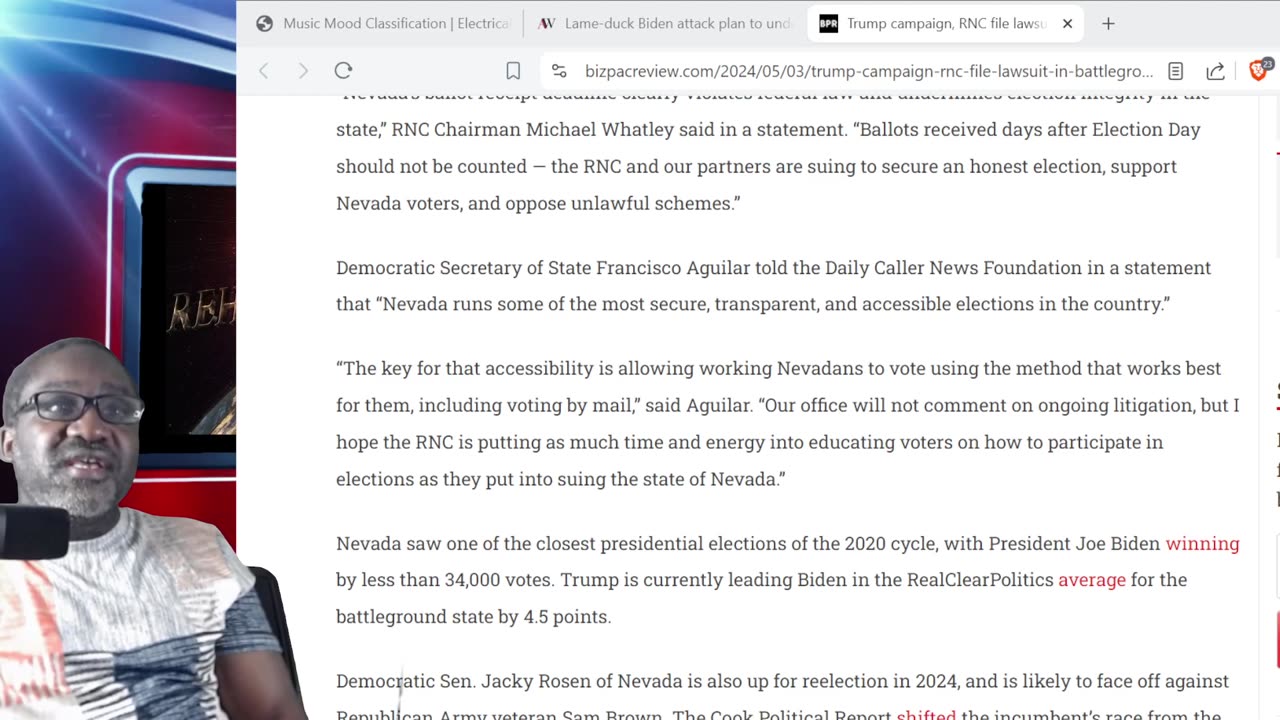
Task: Select the Trump campaign, RNC lawsuit tab
Action: [x=946, y=23]
